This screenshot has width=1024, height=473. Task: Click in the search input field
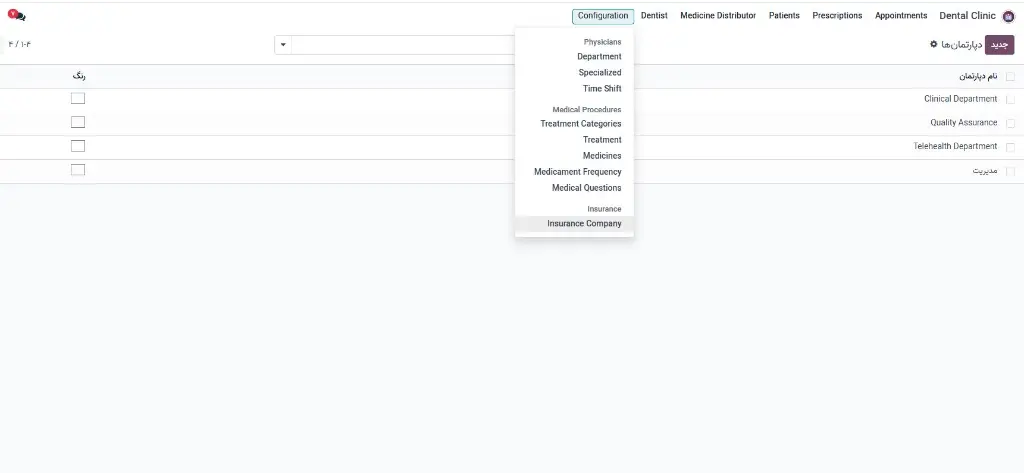pos(403,45)
